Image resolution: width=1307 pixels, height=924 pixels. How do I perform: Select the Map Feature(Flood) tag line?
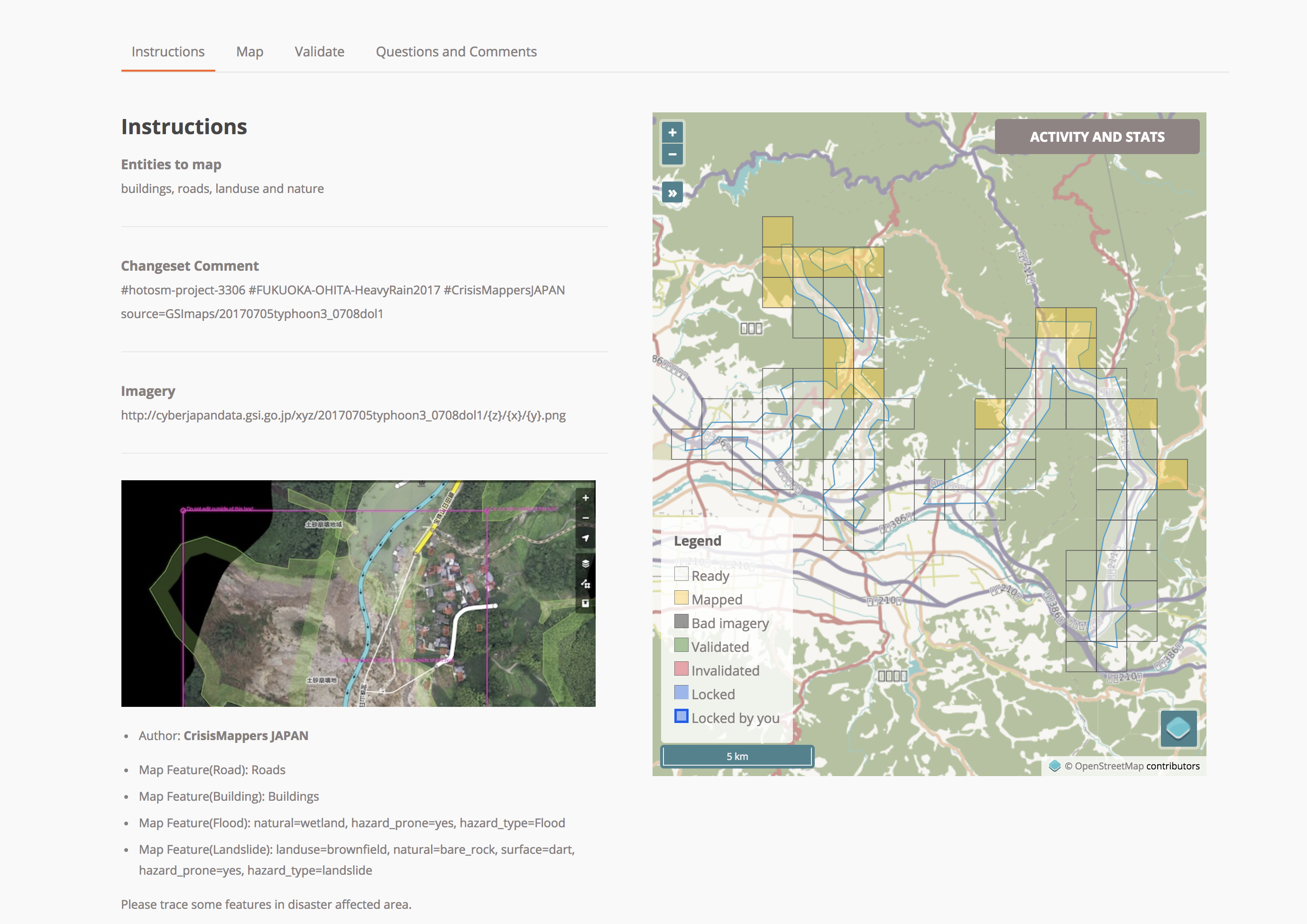coord(352,823)
